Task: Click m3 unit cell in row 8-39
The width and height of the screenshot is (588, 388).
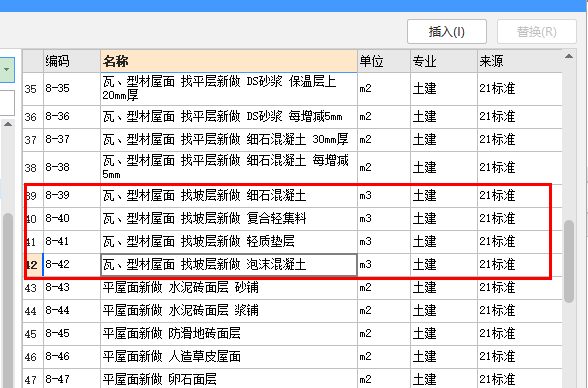Action: coord(384,195)
